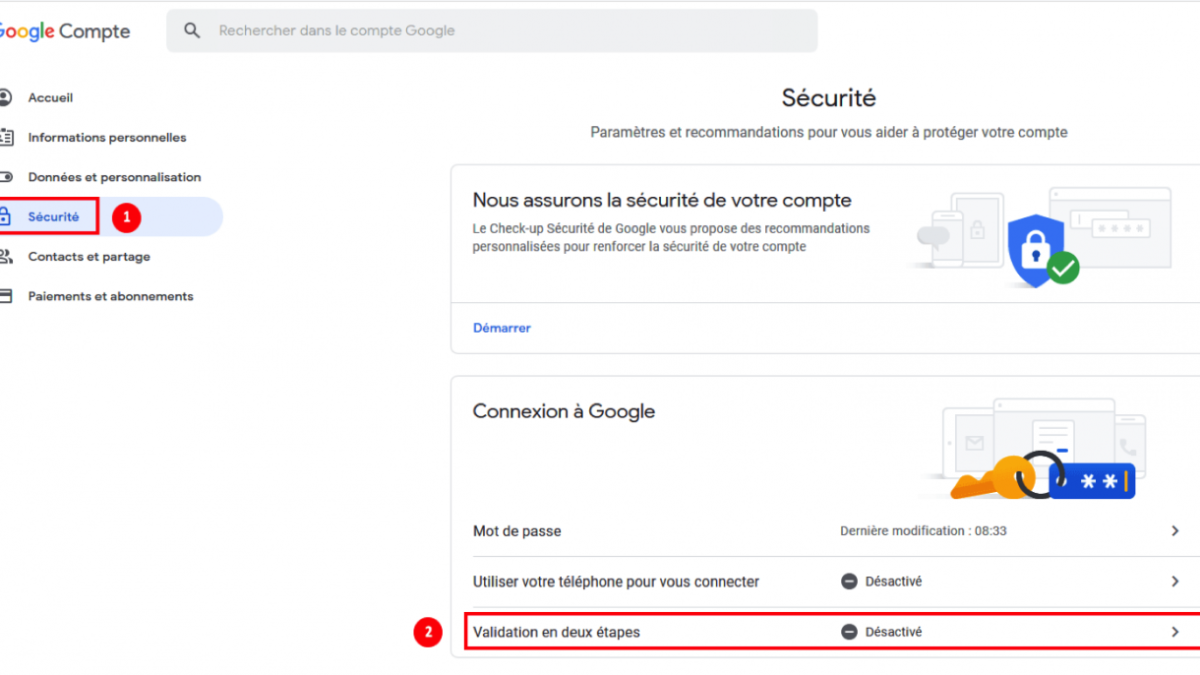Click the Données et personnalisation toggle icon
Viewport: 1200px width, 675px height.
[5, 177]
